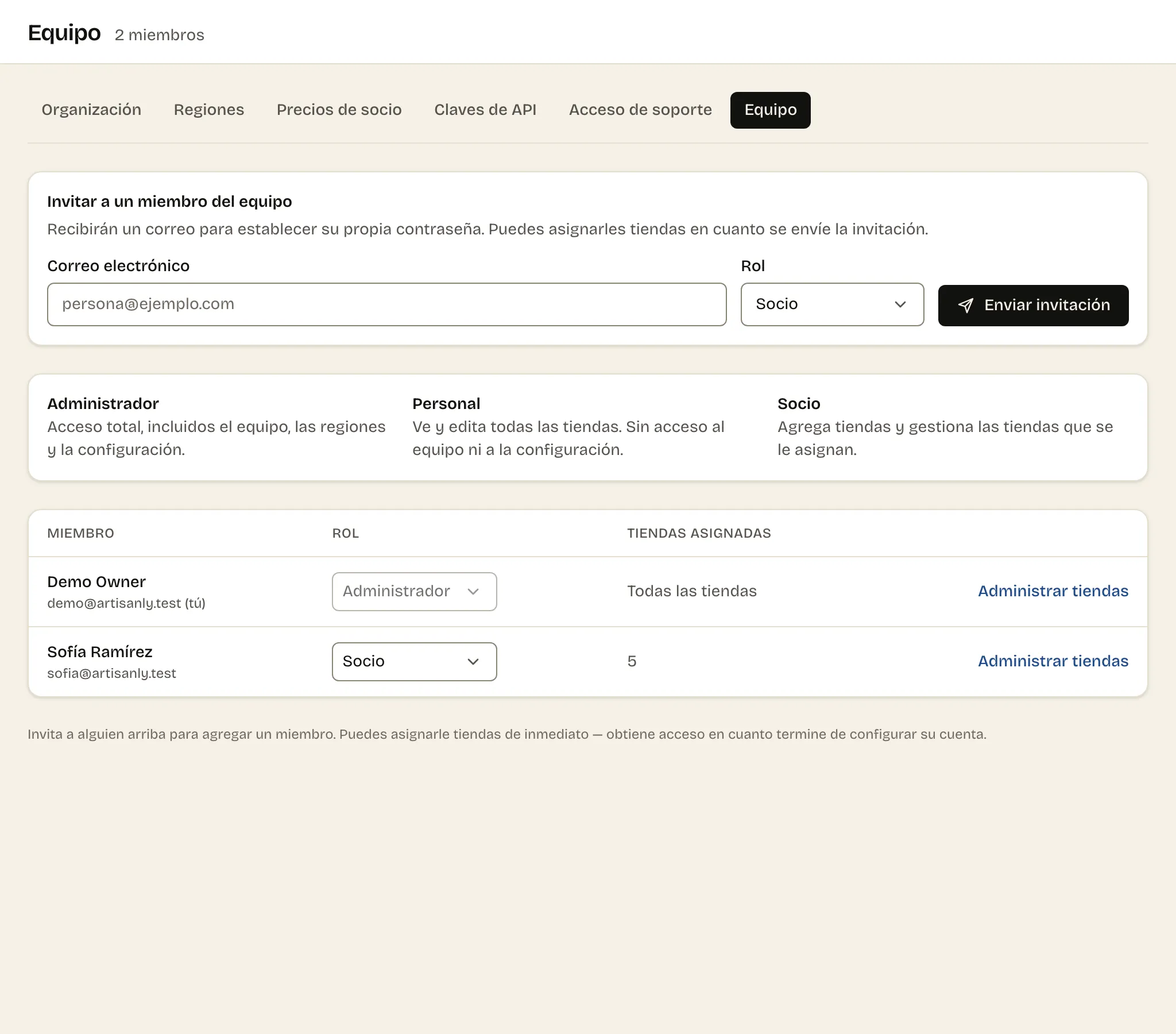
Task: Click the email sofia@artisanly.test
Action: 111,673
